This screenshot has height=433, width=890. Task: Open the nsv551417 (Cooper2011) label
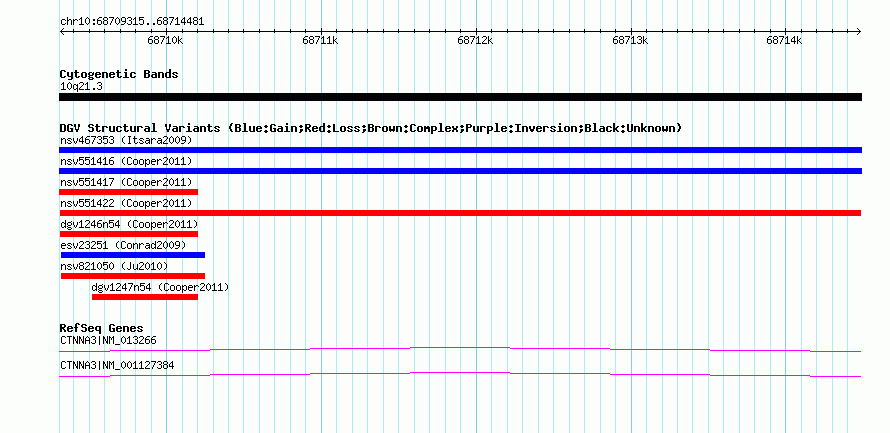(126, 183)
